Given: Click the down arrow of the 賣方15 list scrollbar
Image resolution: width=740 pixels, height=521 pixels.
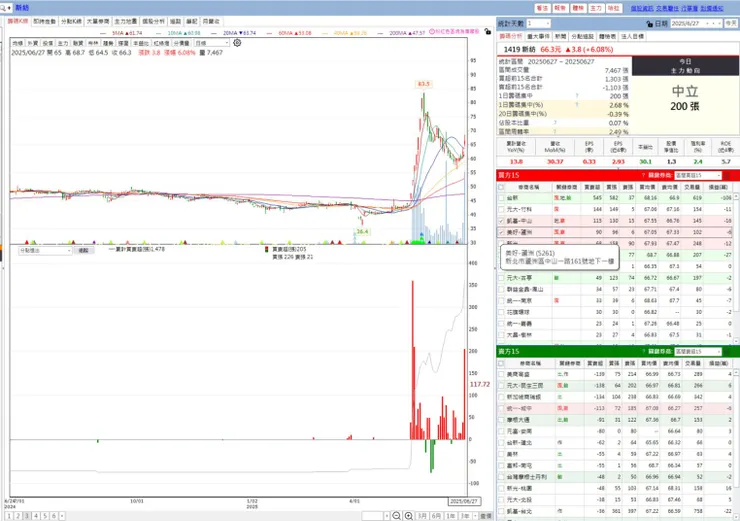Looking at the screenshot, I should [736, 517].
